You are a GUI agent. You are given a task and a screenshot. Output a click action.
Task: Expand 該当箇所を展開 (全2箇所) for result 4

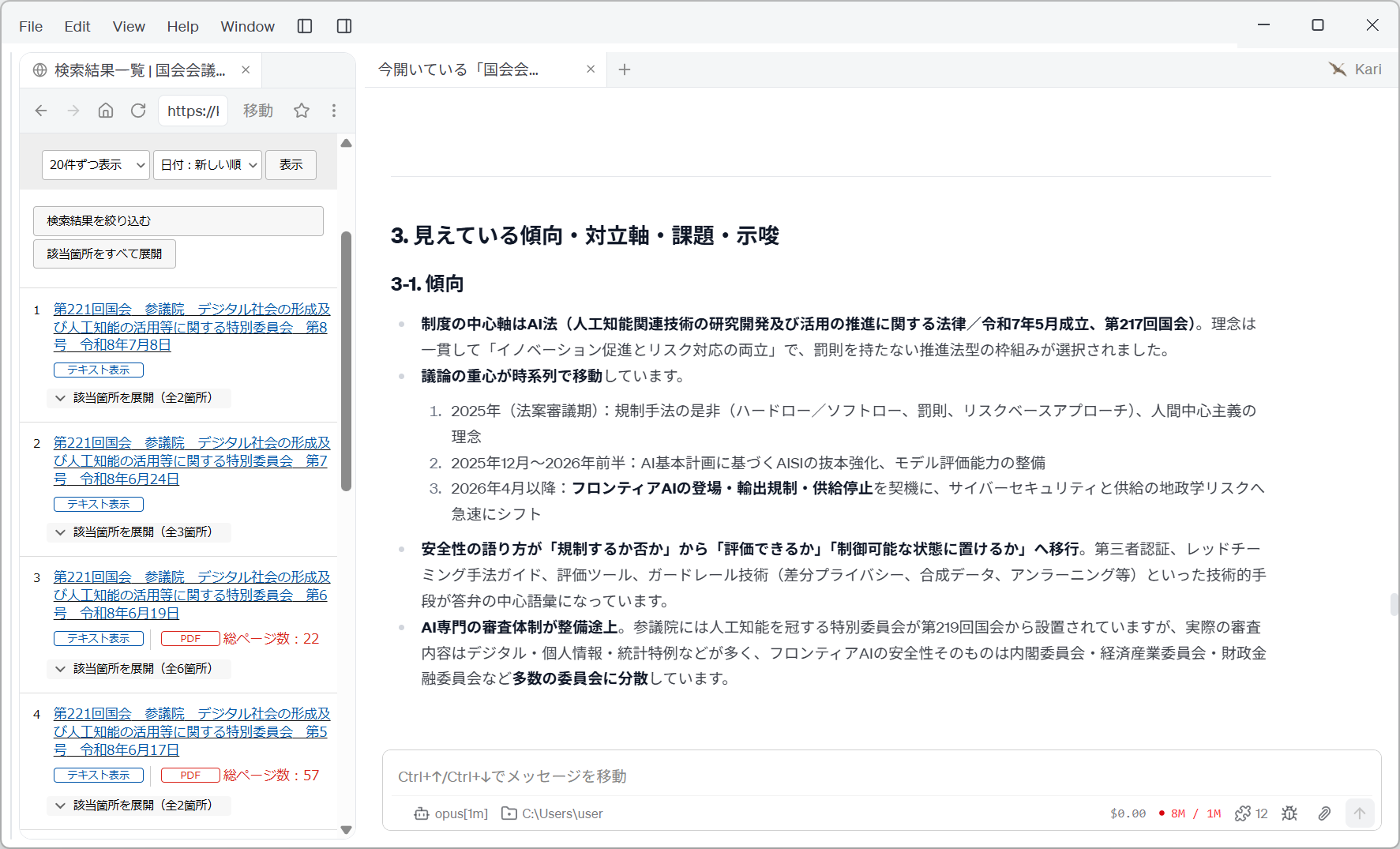point(139,806)
